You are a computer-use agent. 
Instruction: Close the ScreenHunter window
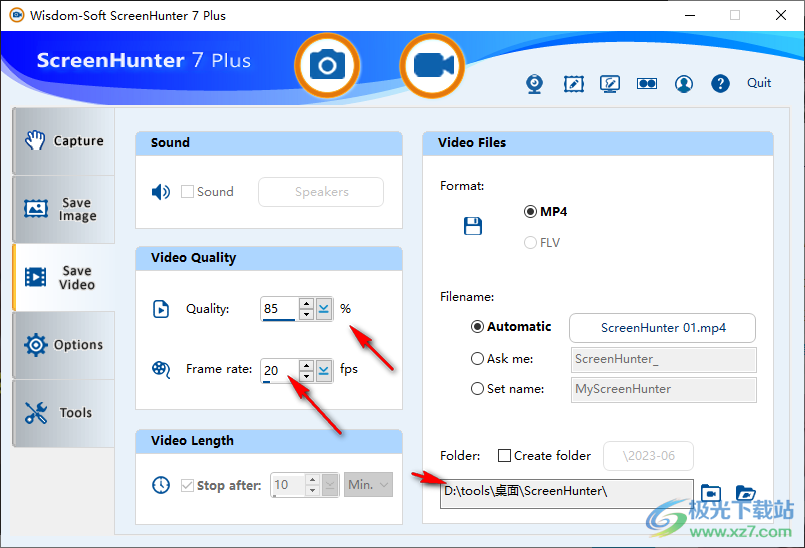click(x=781, y=15)
